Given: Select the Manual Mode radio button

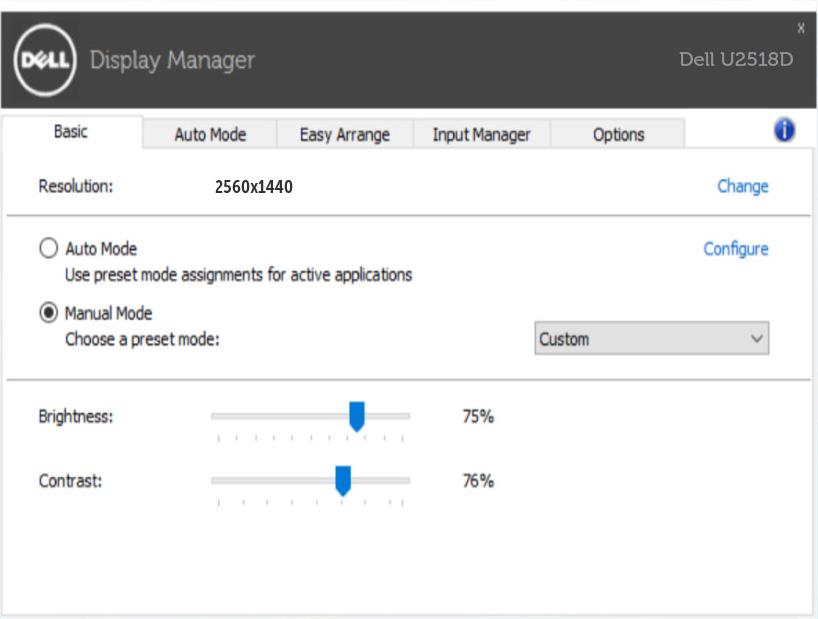Looking at the screenshot, I should pos(49,313).
